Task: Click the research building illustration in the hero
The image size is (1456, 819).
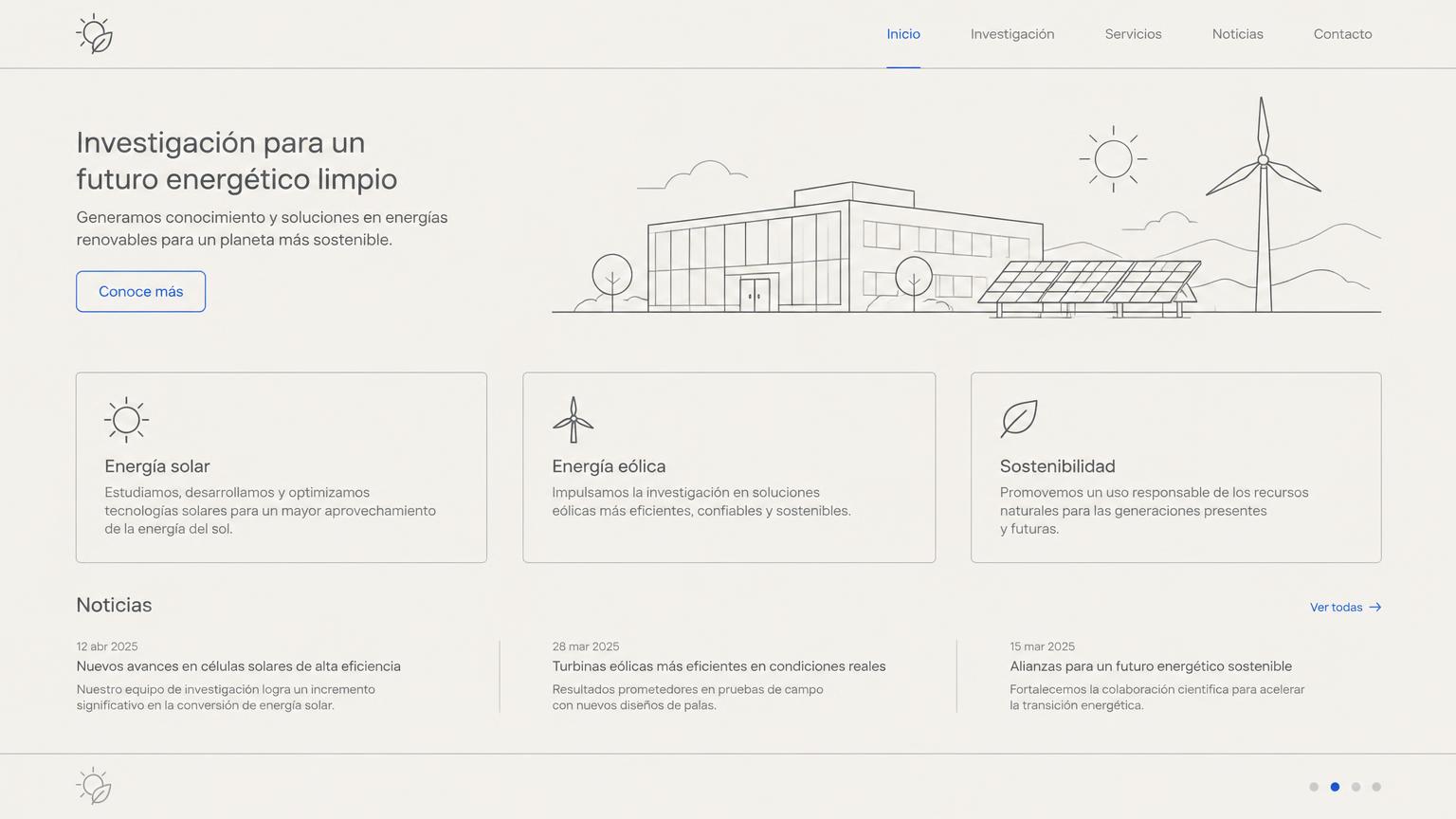Action: point(846,247)
